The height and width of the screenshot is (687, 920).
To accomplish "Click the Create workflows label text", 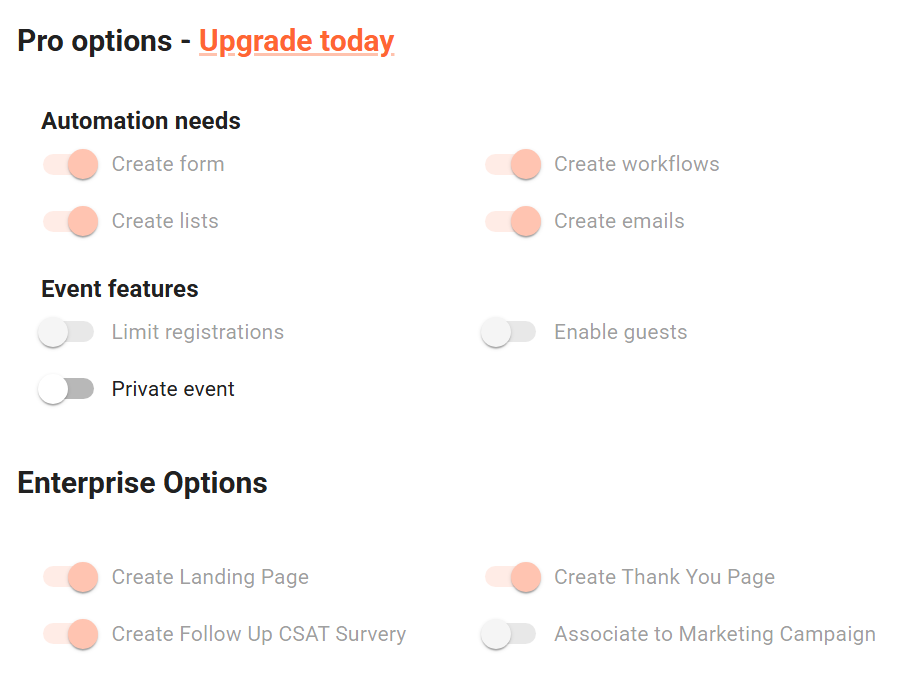I will [637, 164].
